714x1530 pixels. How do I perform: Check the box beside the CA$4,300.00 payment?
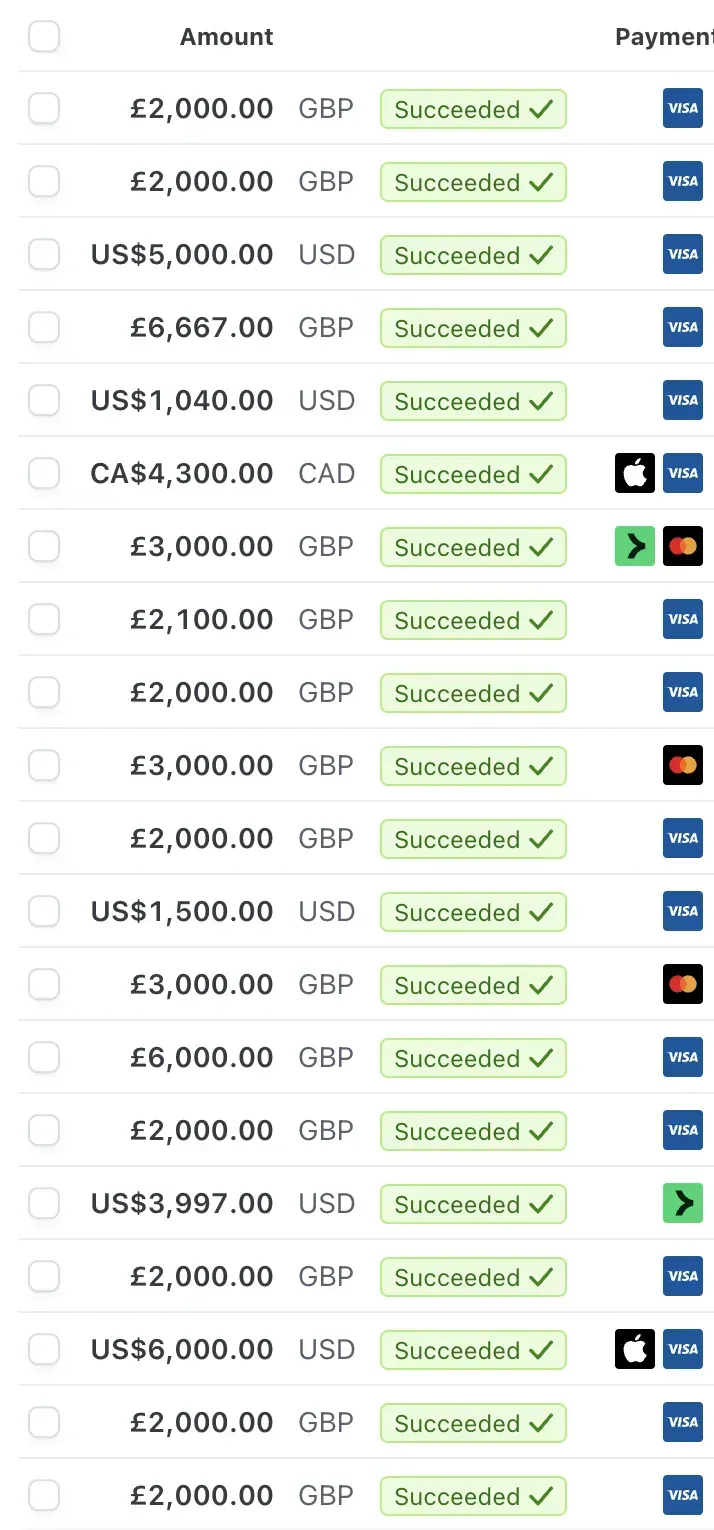(44, 473)
